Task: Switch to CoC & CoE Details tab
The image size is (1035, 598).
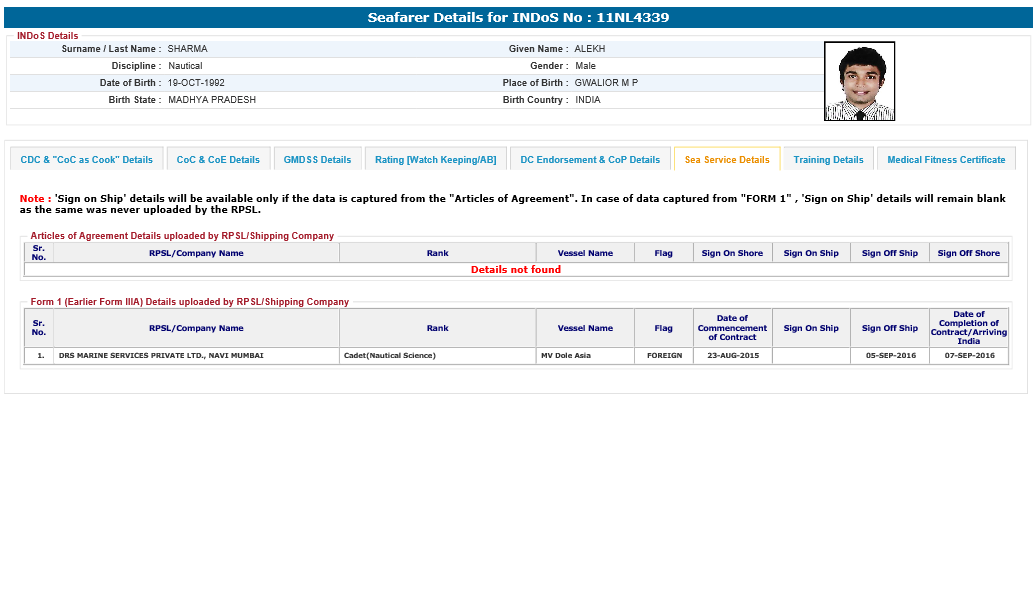Action: coord(218,159)
